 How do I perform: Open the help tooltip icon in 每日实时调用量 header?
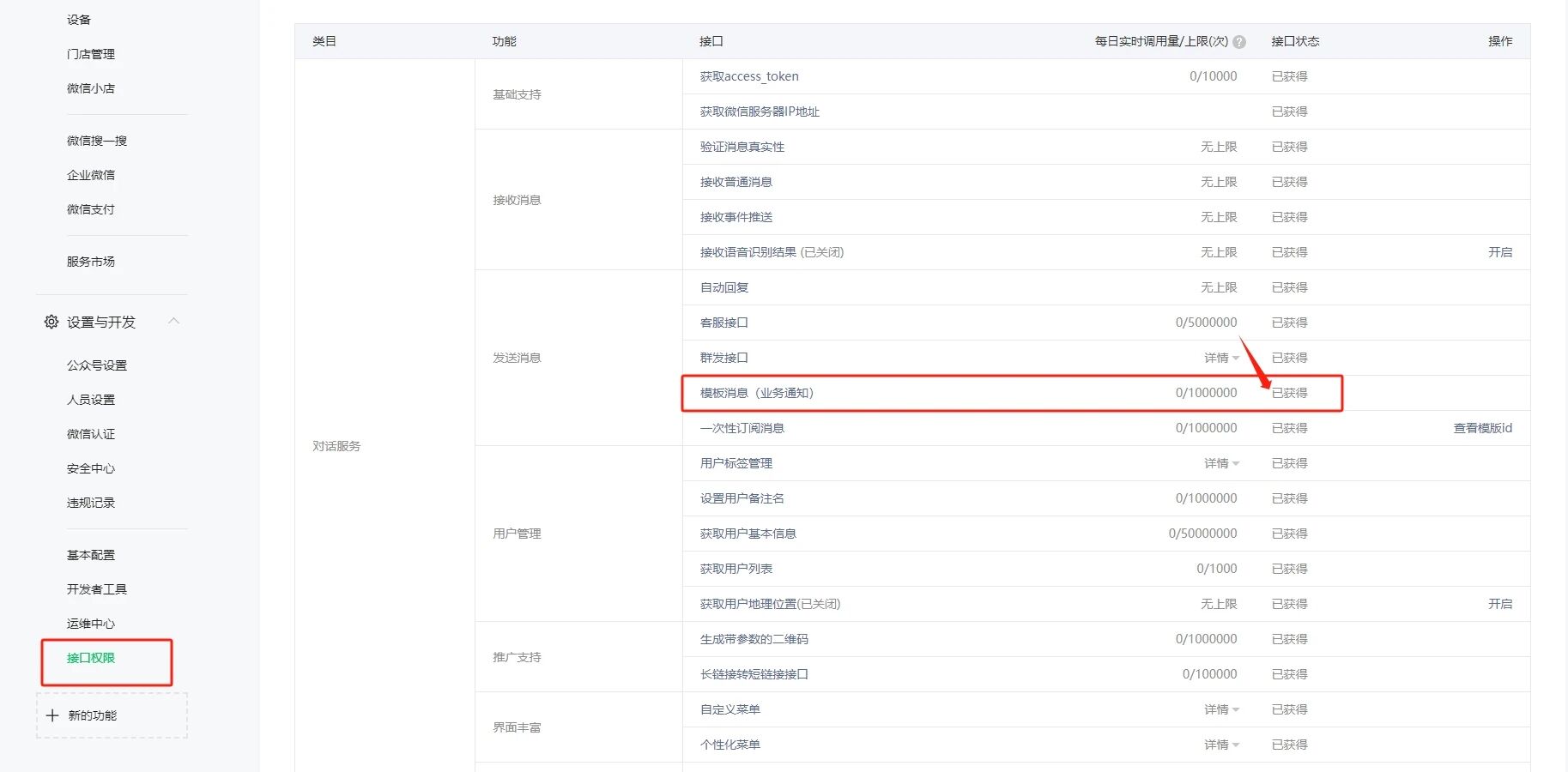(1239, 40)
